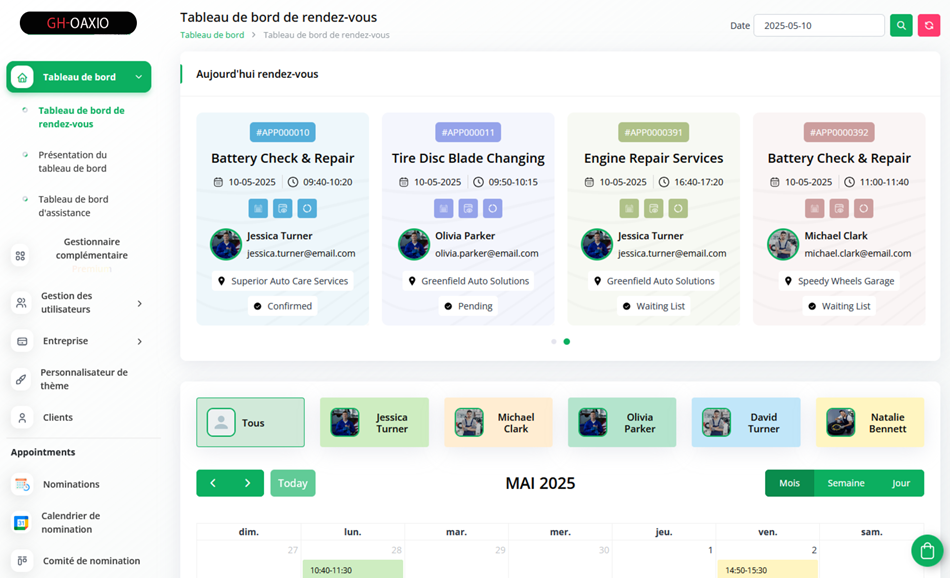This screenshot has height=578, width=950.
Task: Open the shopping bag floating icon
Action: (x=927, y=551)
